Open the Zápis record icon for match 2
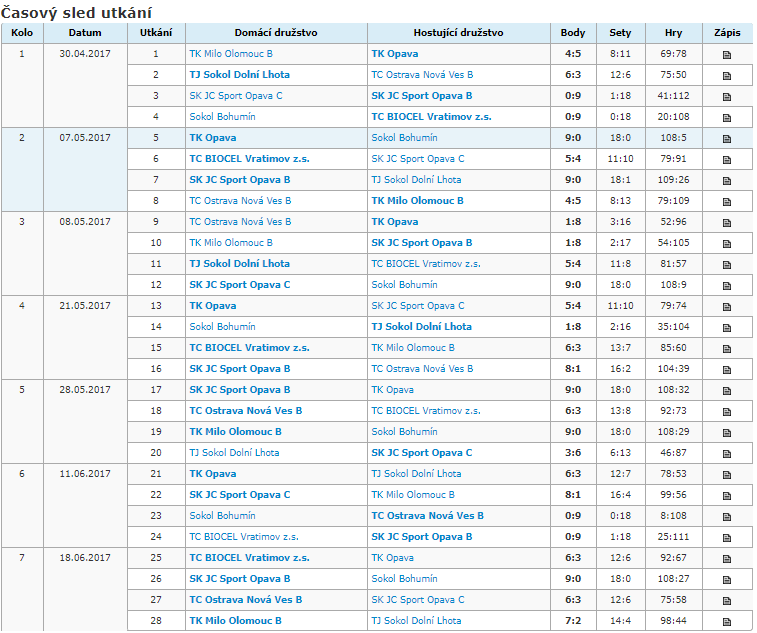757x633 pixels. 727,75
